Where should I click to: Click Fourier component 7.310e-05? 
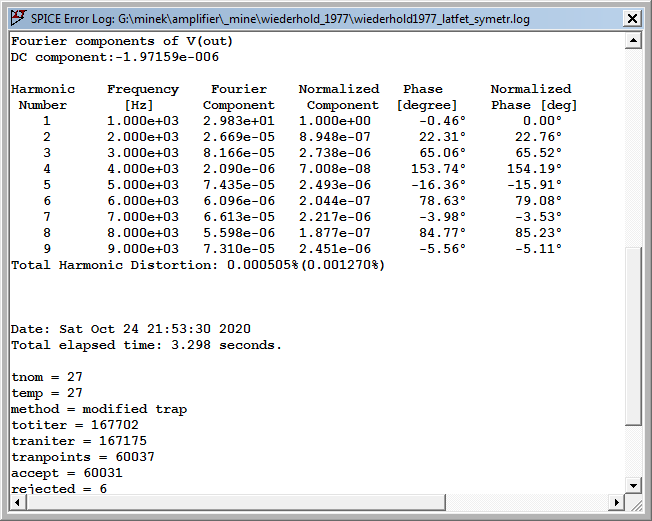click(x=239, y=249)
